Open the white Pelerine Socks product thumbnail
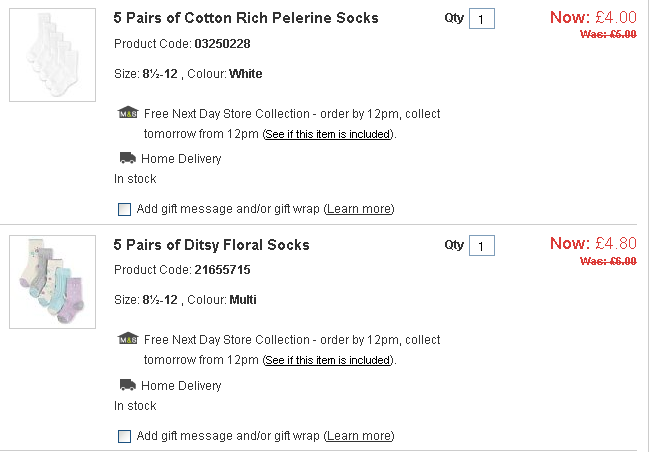The height and width of the screenshot is (452, 649). pyautogui.click(x=52, y=56)
